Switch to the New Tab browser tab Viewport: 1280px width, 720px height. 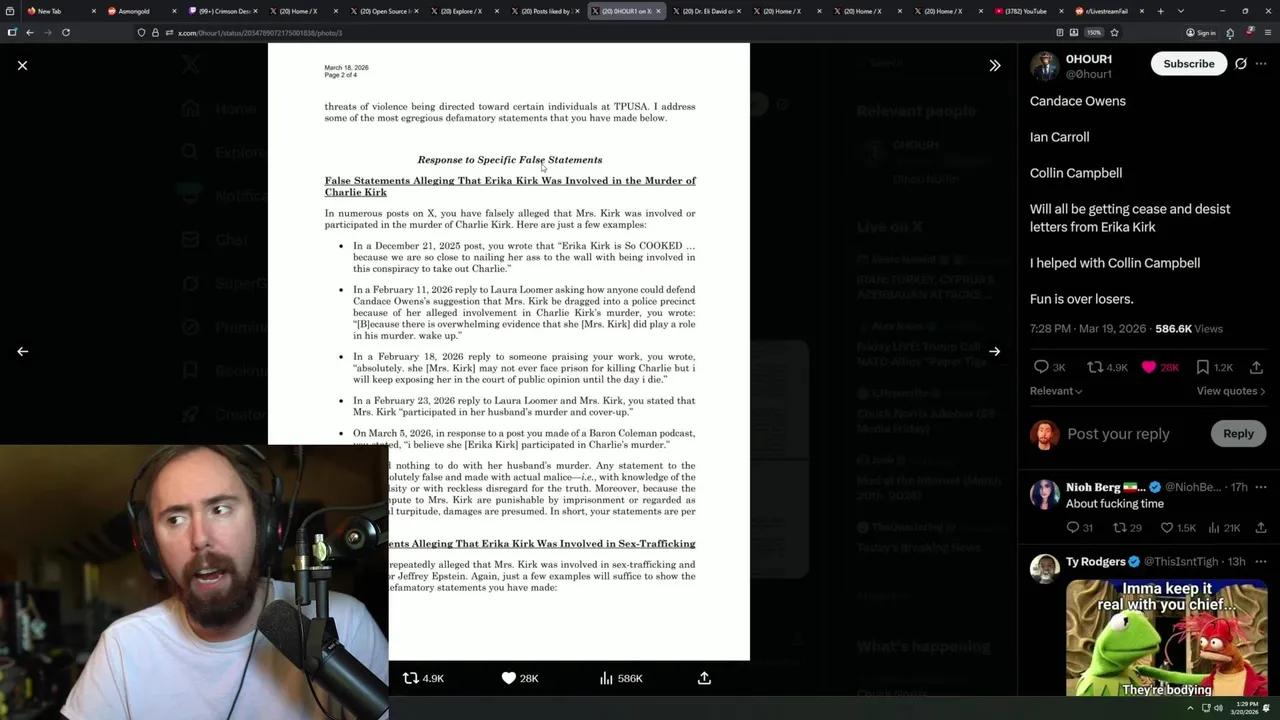click(x=63, y=11)
